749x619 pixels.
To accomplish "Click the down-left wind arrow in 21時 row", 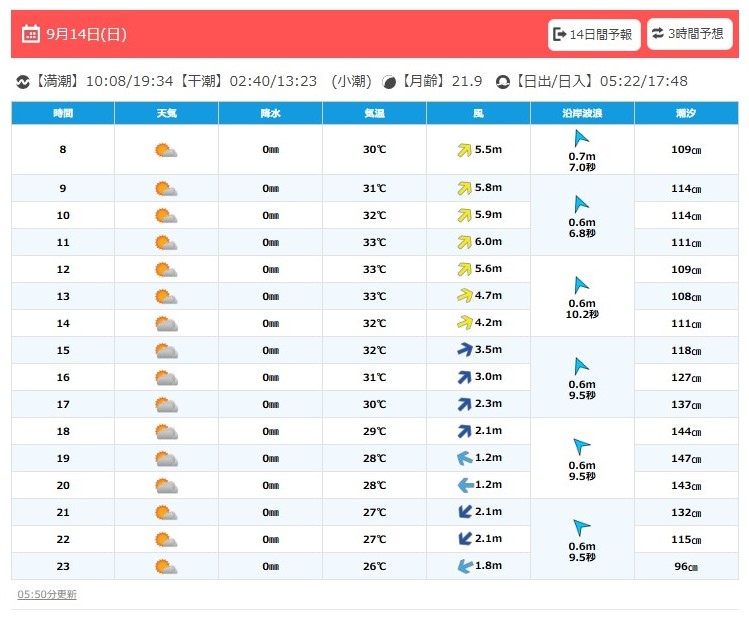I will [465, 512].
